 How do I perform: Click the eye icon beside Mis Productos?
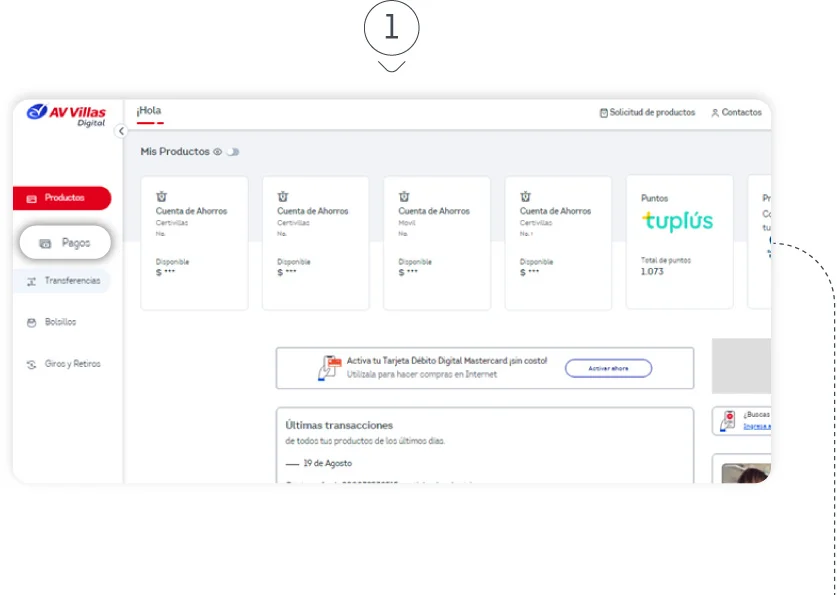(217, 152)
